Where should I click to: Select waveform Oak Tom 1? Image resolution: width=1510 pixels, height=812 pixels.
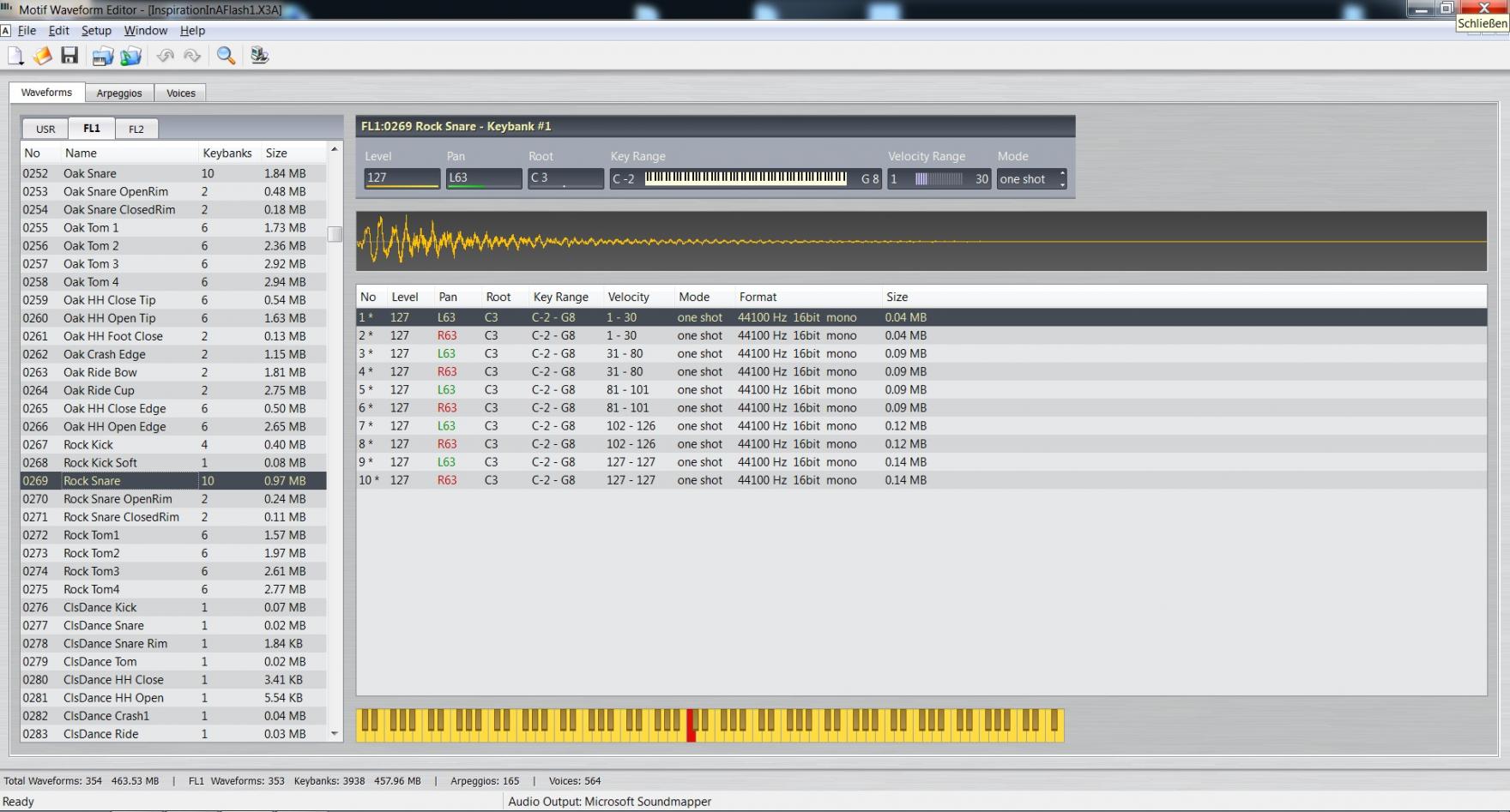coord(173,227)
